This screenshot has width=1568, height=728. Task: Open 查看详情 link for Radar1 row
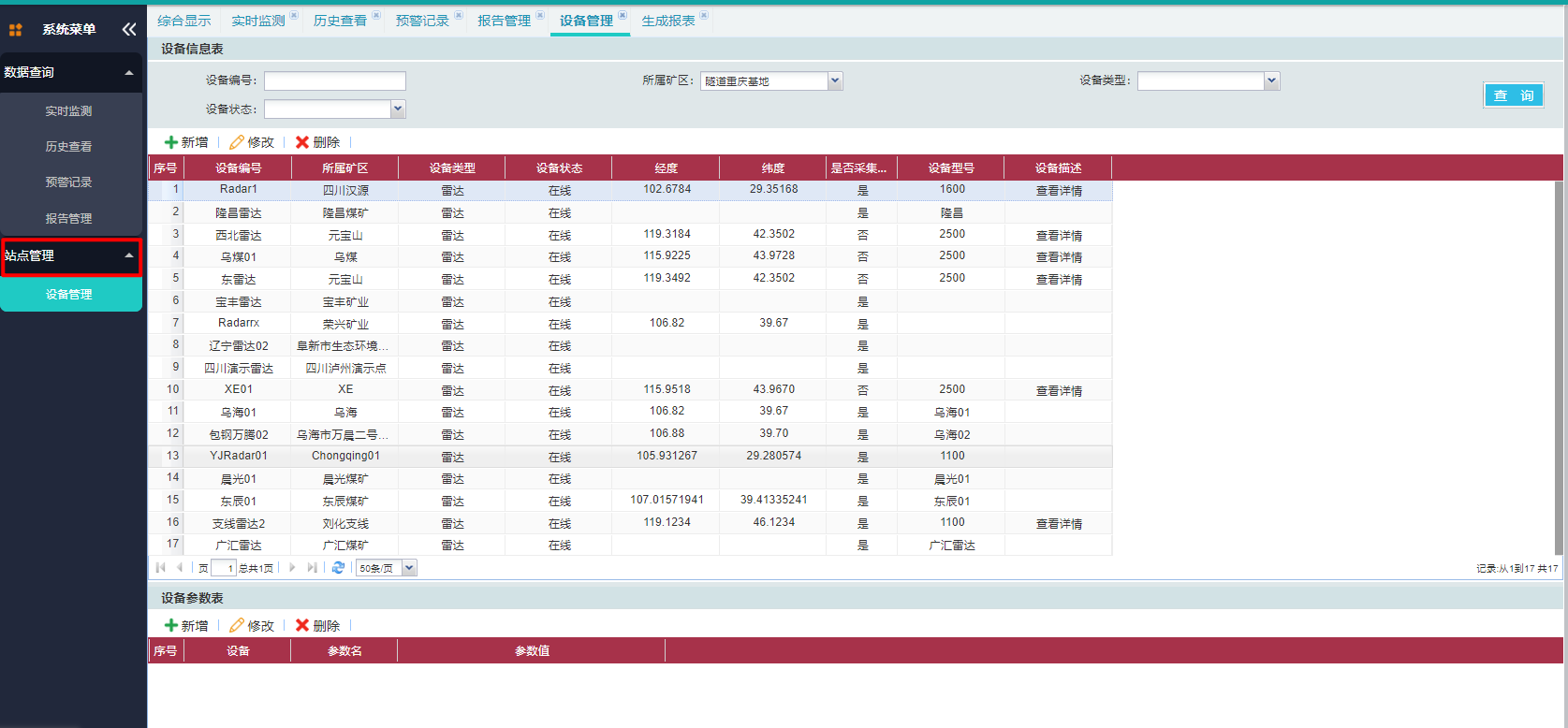[x=1059, y=191]
